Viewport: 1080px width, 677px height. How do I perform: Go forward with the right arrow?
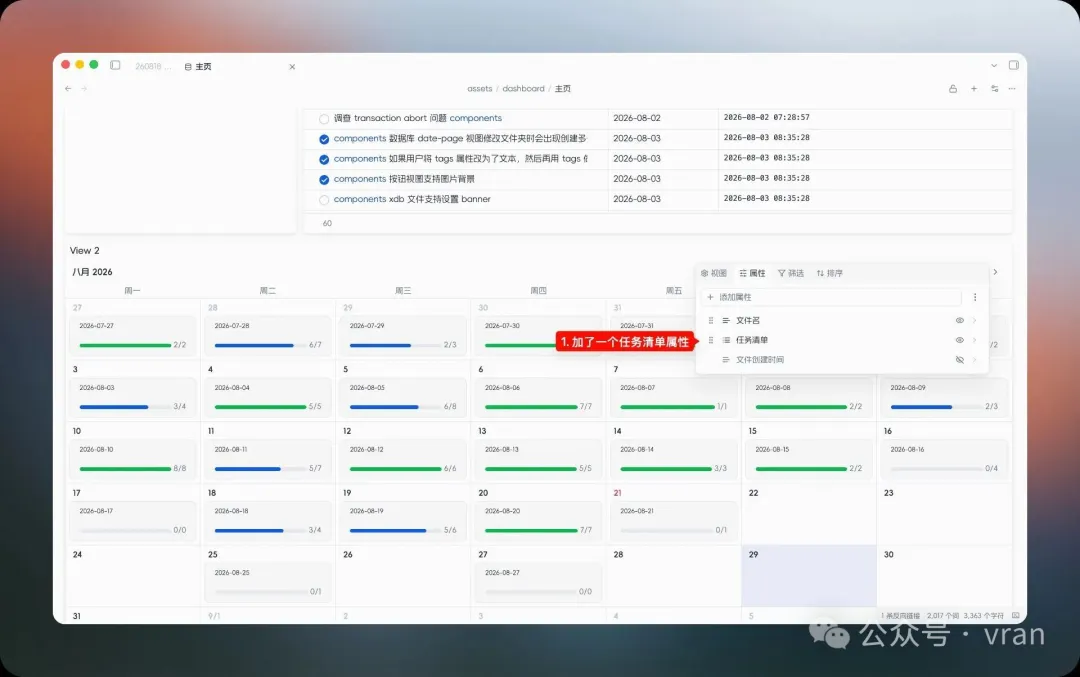pyautogui.click(x=84, y=88)
